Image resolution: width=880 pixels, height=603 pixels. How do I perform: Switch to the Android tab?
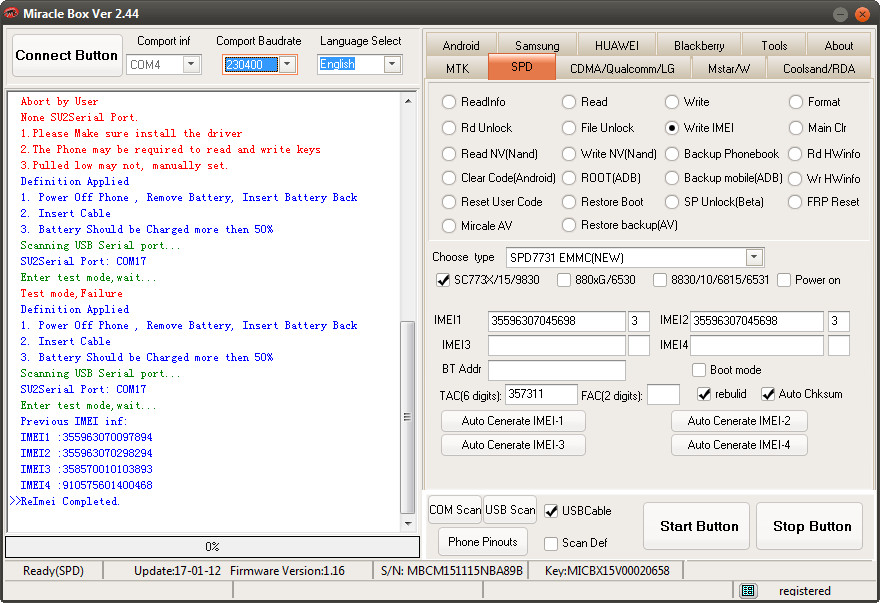click(461, 45)
